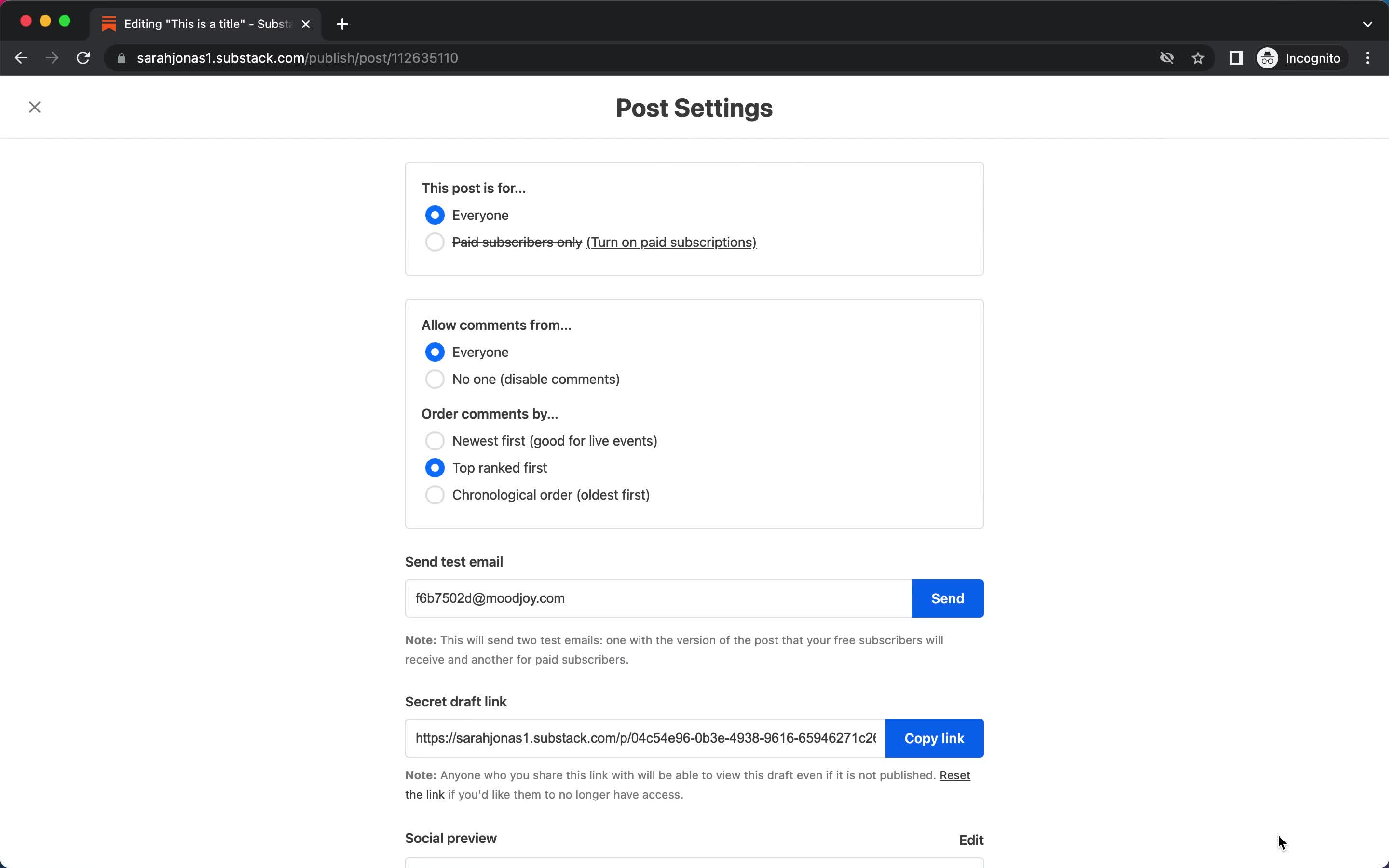This screenshot has width=1389, height=868.
Task: Click the camera/screenshot disabled icon
Action: click(x=1165, y=58)
